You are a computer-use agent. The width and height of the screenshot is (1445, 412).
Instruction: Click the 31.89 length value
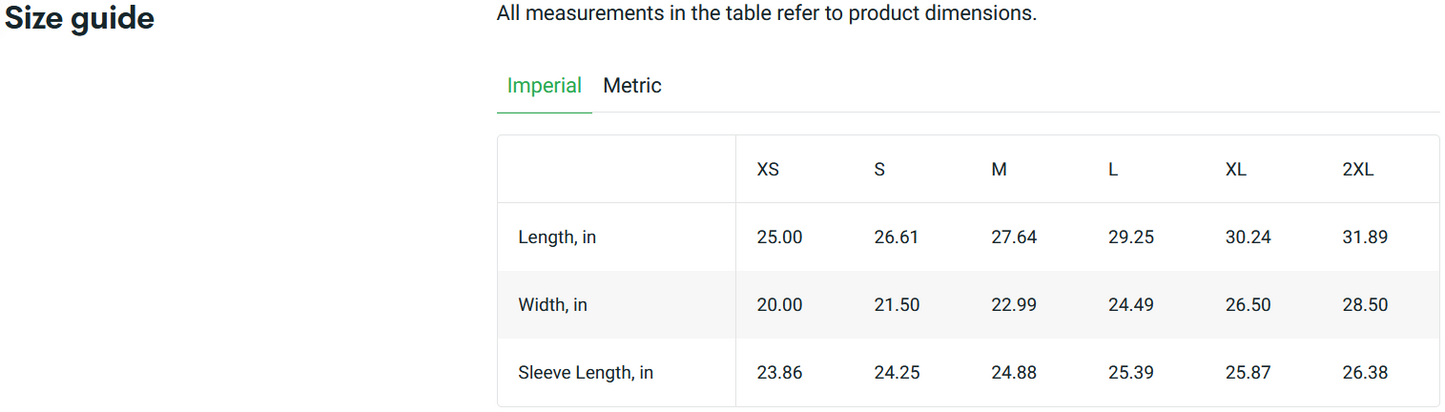tap(1365, 238)
